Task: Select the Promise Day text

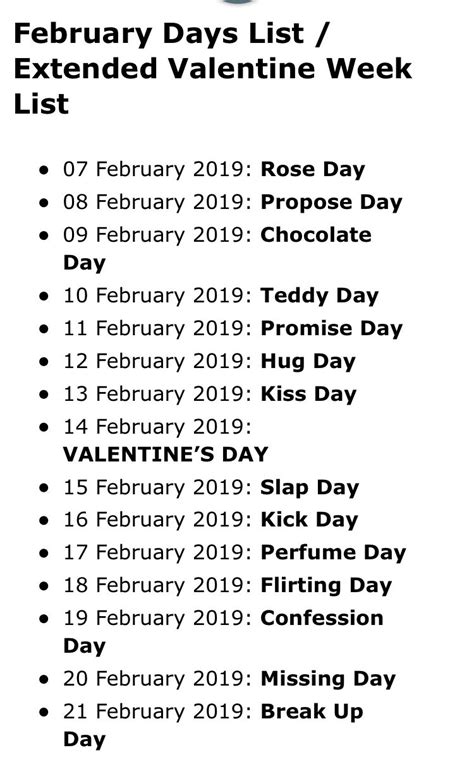Action: (x=331, y=328)
